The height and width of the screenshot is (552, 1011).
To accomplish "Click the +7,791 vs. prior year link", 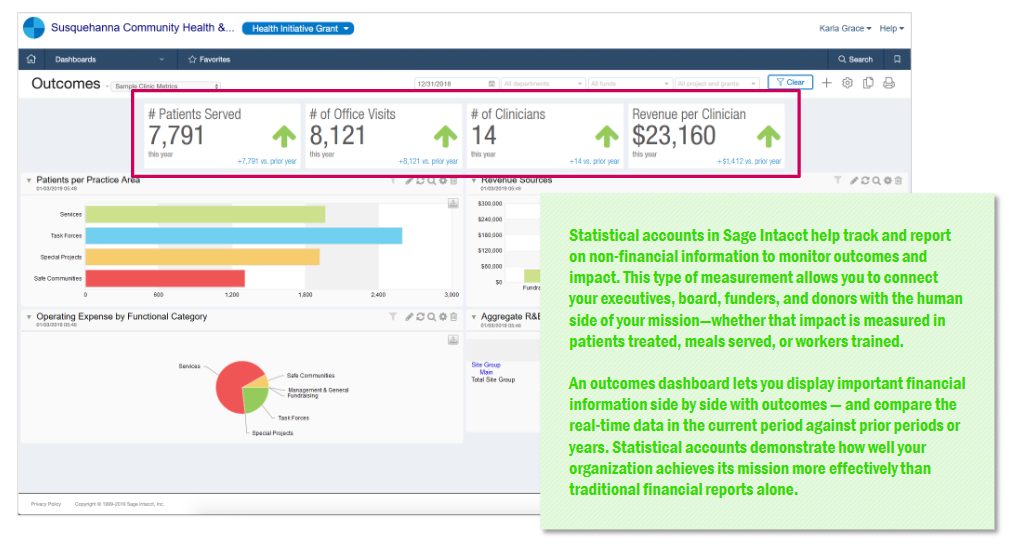I will click(x=267, y=161).
